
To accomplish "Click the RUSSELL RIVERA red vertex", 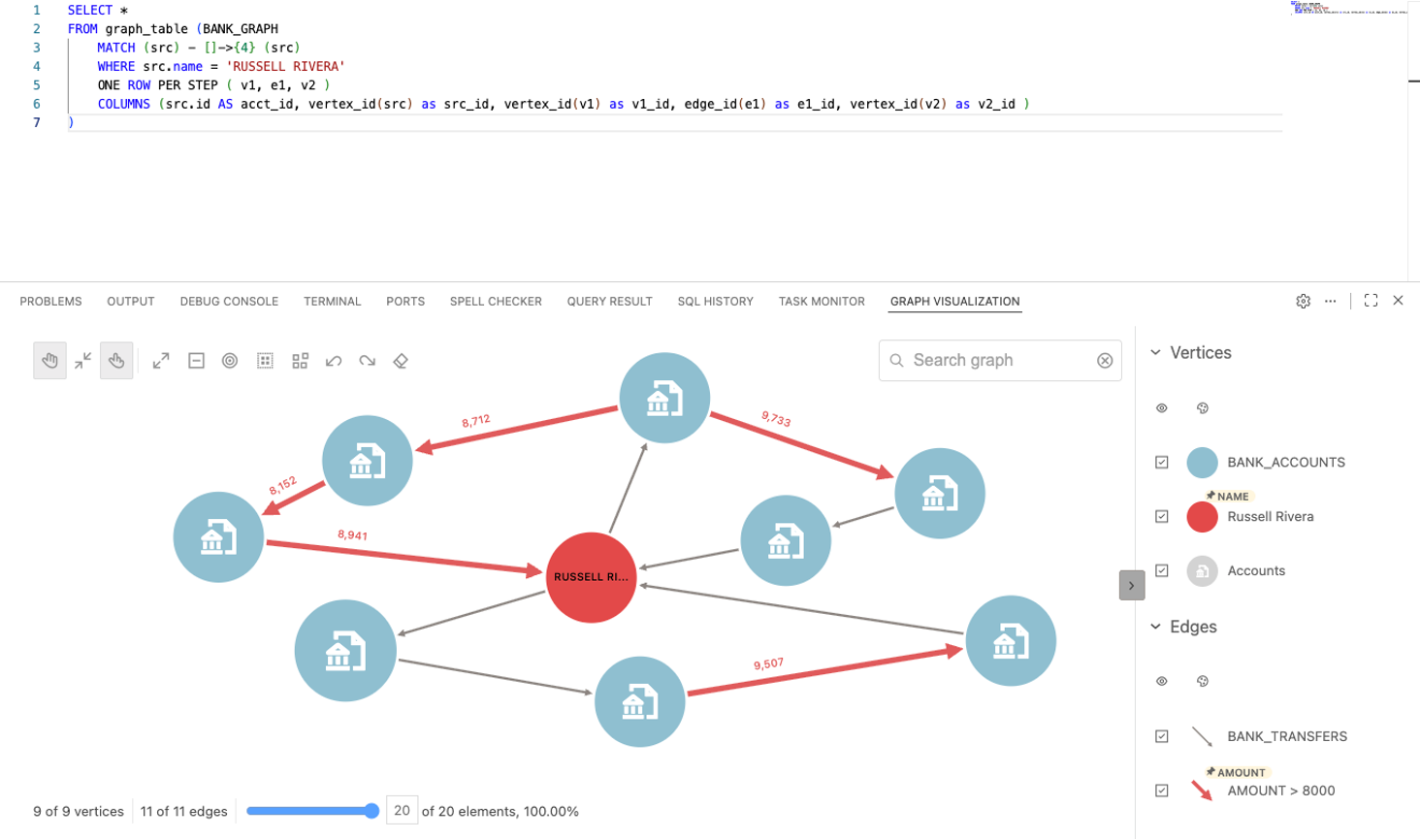I will tap(591, 577).
